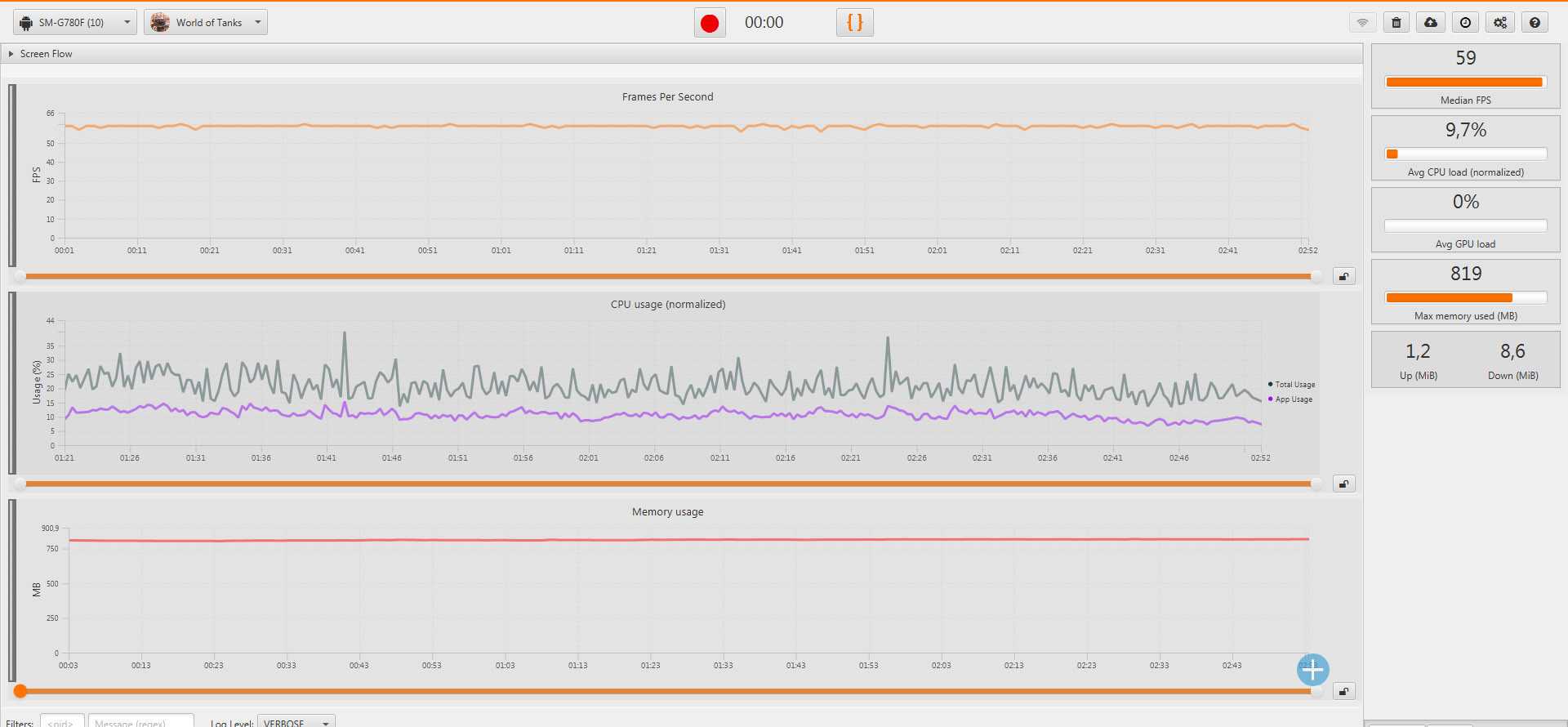The width and height of the screenshot is (1568, 727).
Task: Click the Memory usage range slider left handle
Action: click(20, 692)
